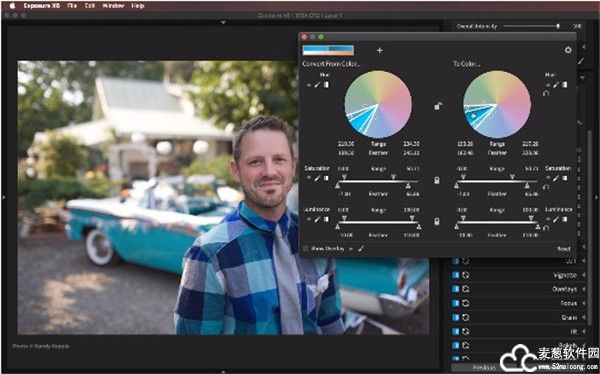
Task: Expand the Focus panel arrow
Action: (584, 303)
